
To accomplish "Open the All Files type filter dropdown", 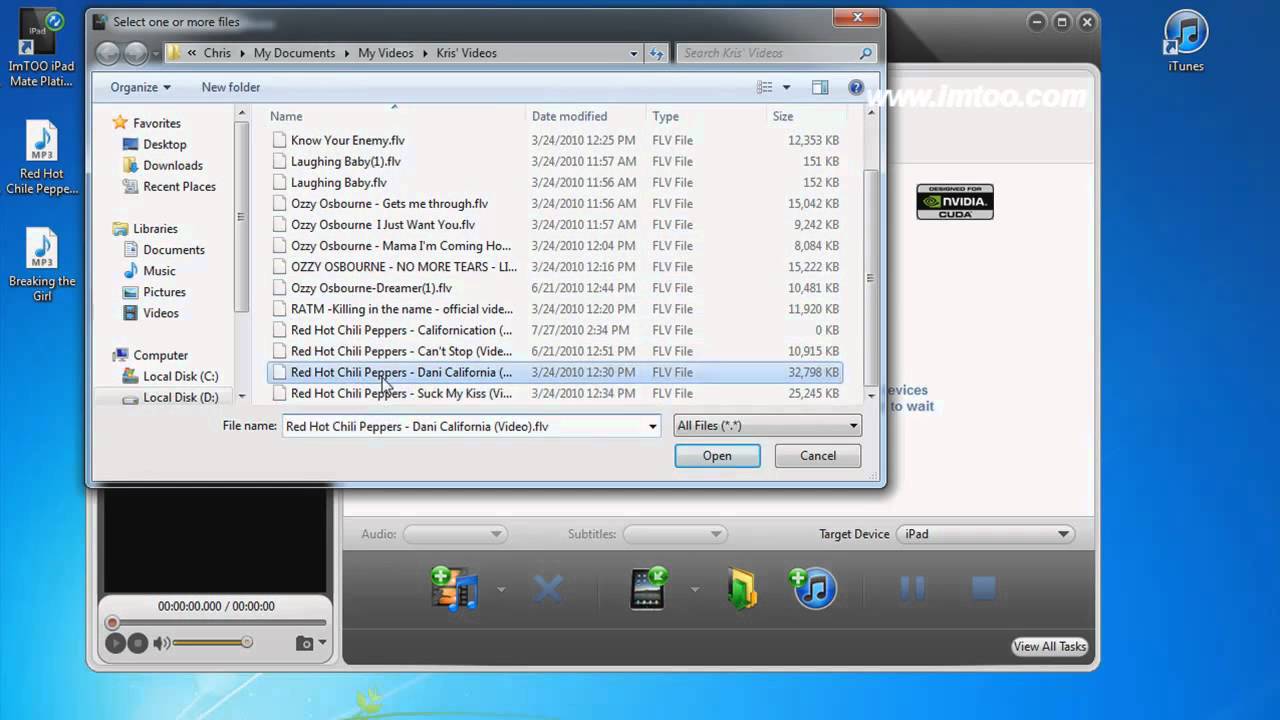I will click(x=768, y=426).
